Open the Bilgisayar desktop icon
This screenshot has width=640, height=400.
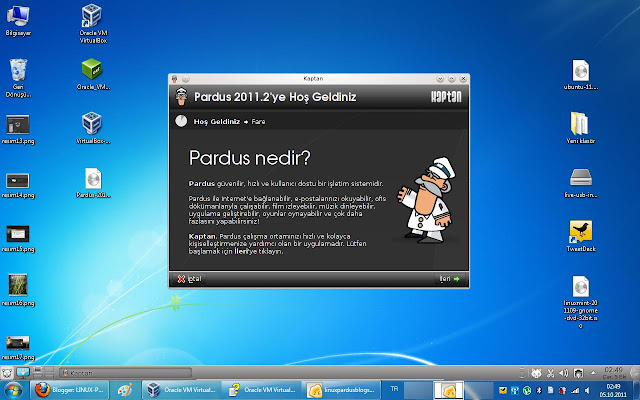coord(18,20)
